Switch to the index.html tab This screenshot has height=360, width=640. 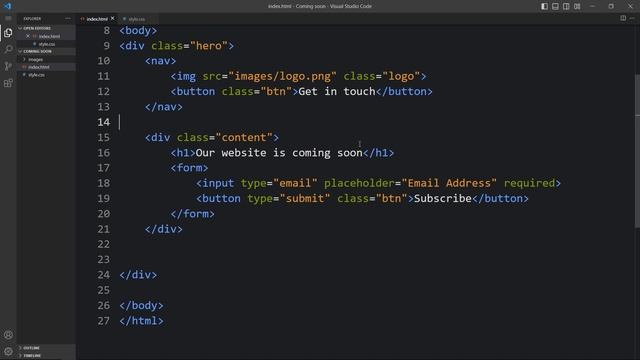pos(97,19)
